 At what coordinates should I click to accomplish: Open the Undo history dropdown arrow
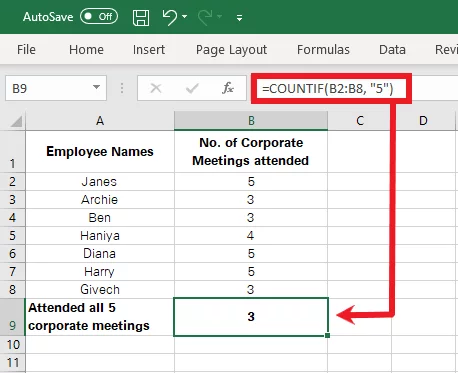[x=185, y=16]
